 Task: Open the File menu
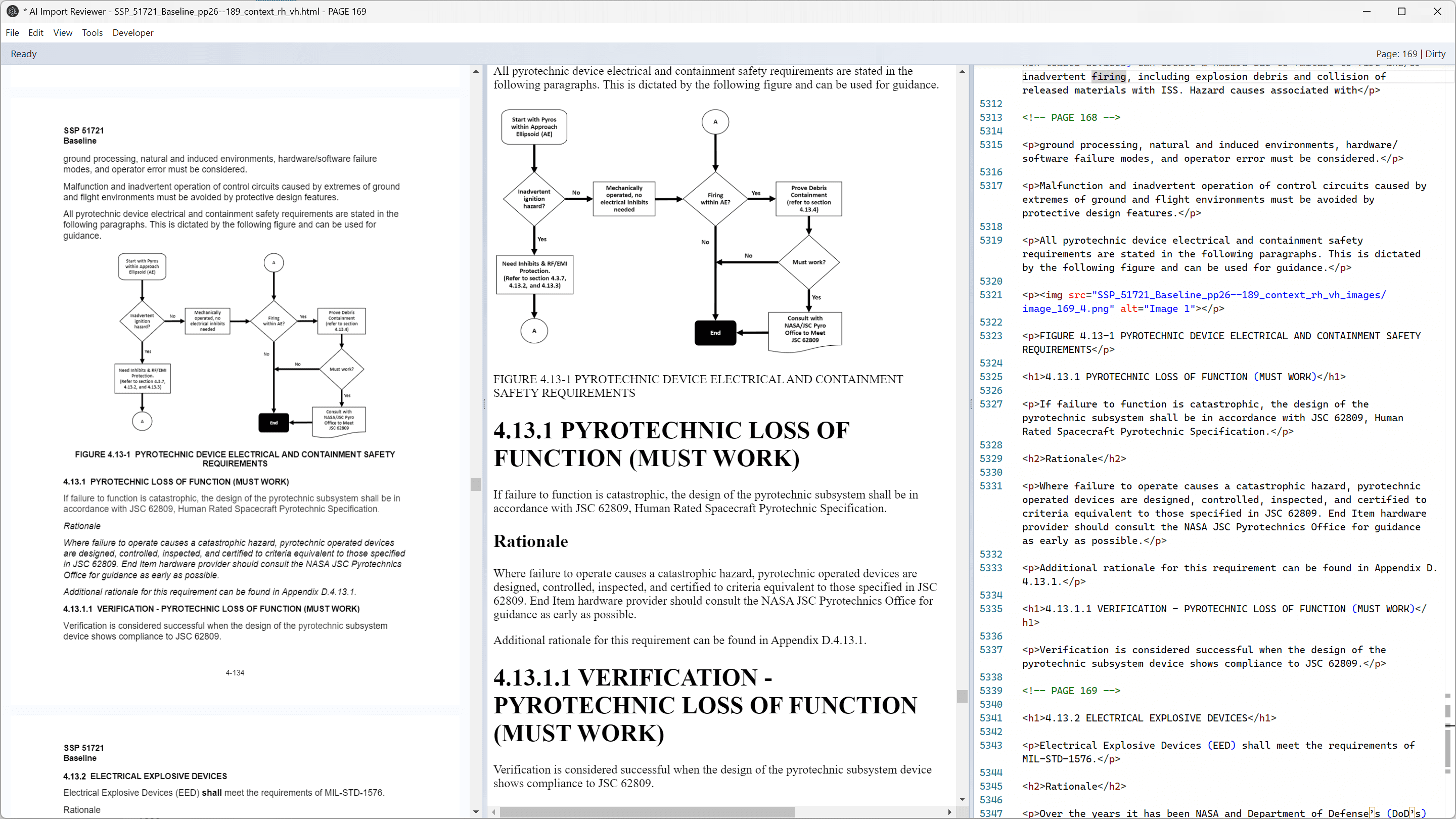(13, 33)
